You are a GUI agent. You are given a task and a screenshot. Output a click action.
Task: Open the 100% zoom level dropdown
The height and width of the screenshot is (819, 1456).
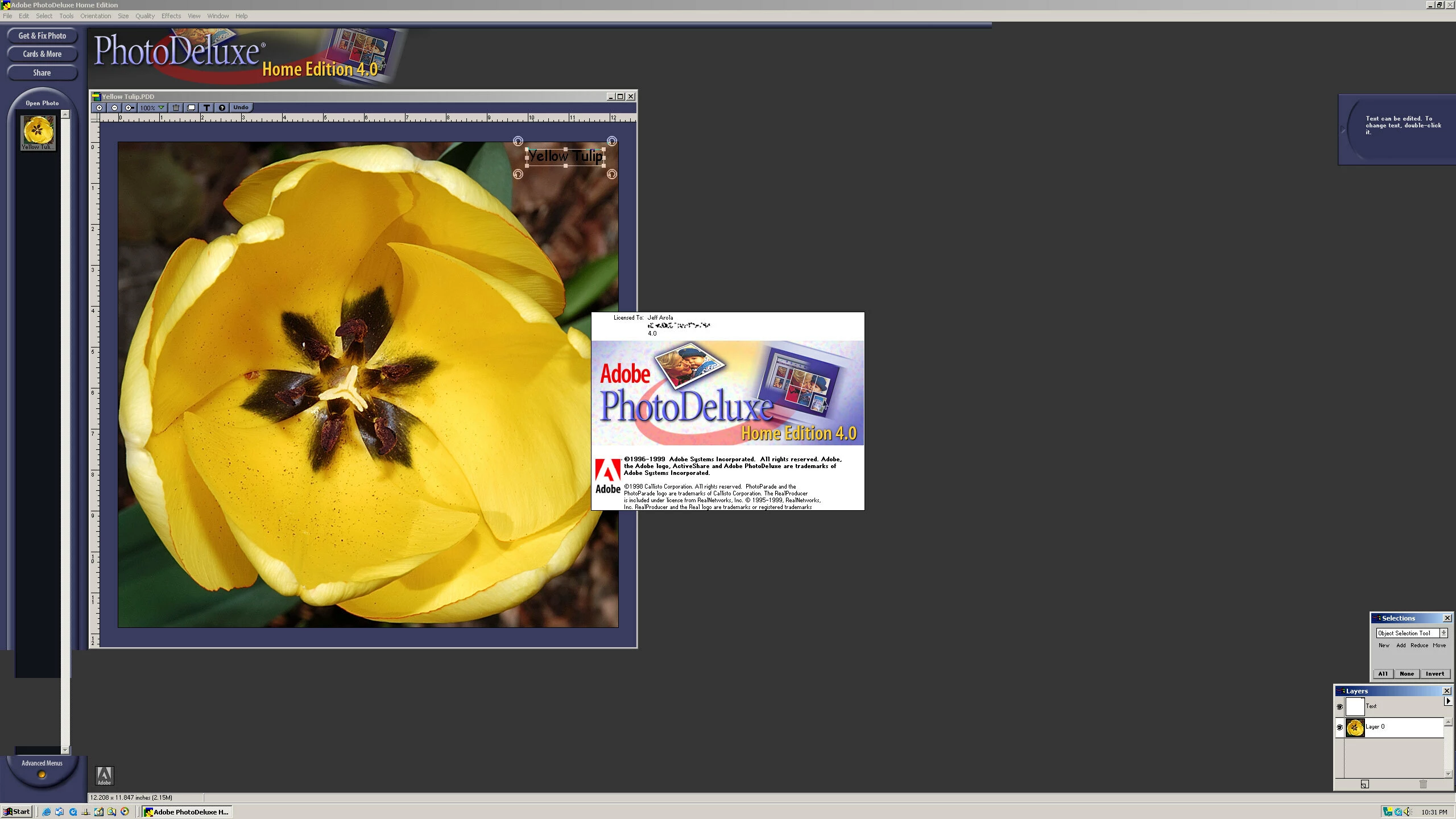click(x=152, y=107)
